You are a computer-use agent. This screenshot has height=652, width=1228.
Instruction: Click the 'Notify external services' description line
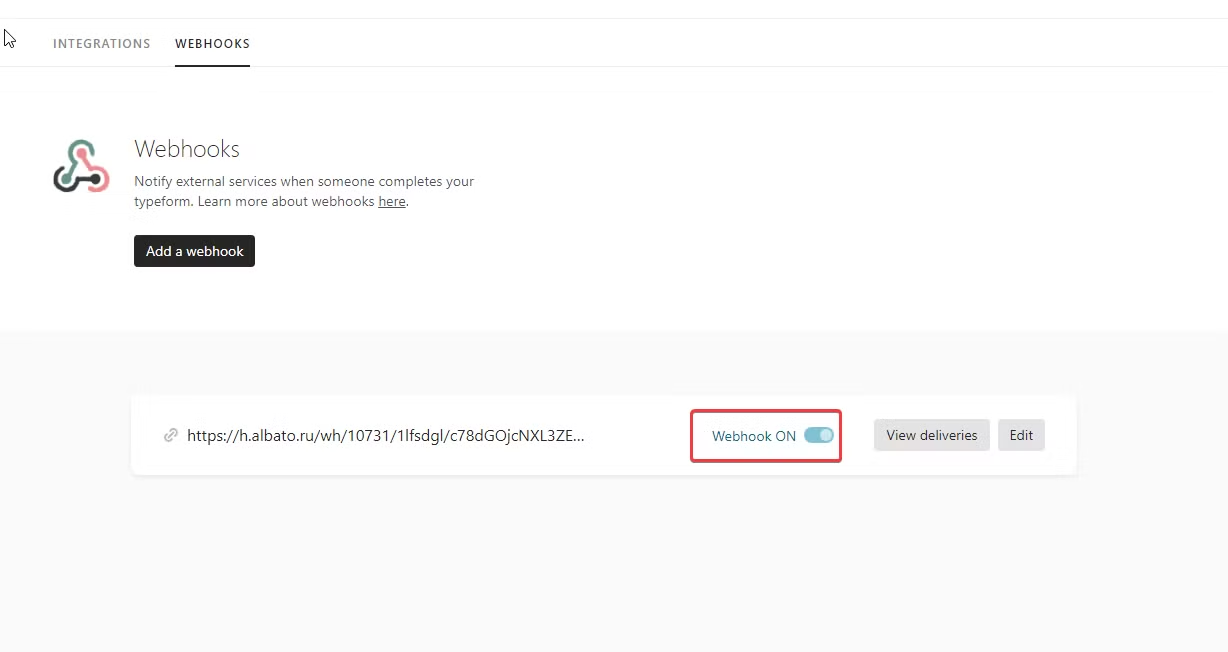tap(304, 182)
